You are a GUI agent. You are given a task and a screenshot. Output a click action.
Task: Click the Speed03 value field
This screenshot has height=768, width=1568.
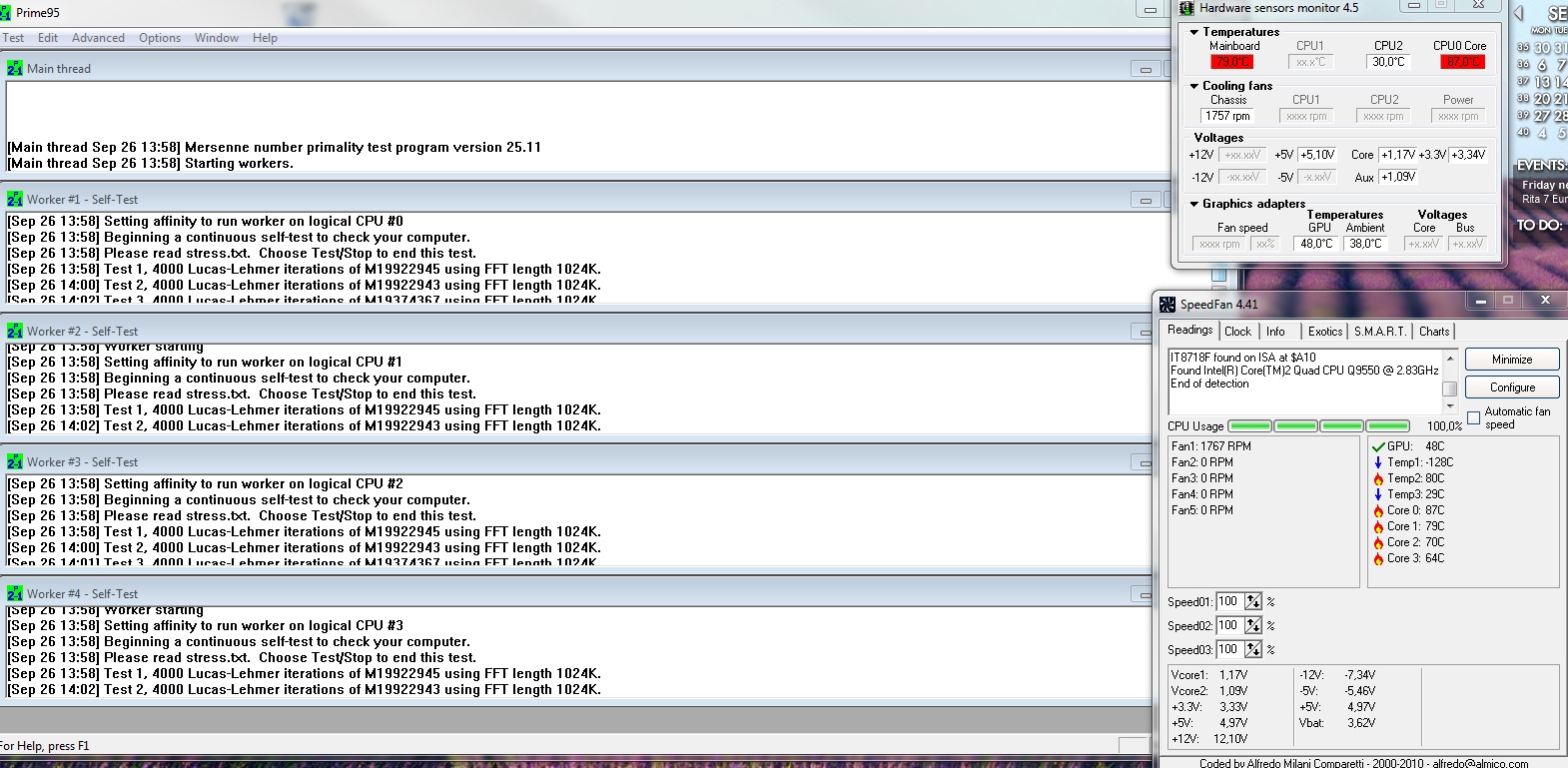click(x=1229, y=649)
